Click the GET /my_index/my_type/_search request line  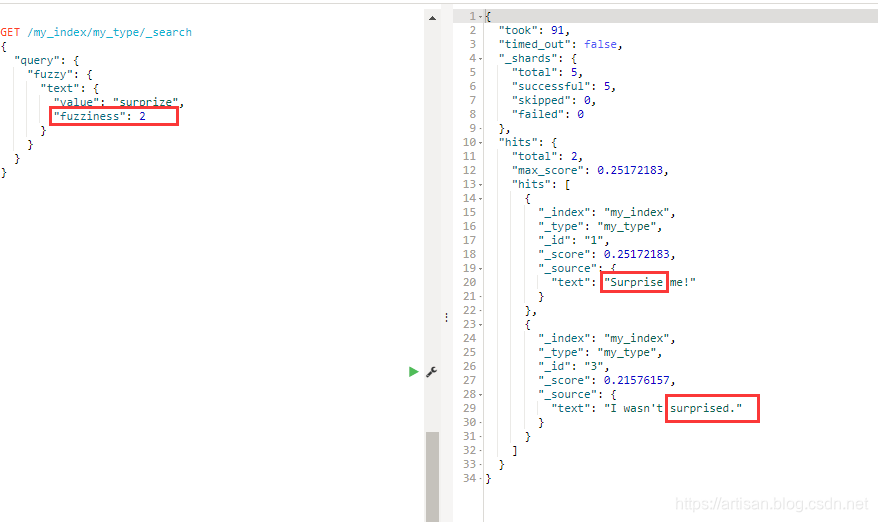point(96,32)
